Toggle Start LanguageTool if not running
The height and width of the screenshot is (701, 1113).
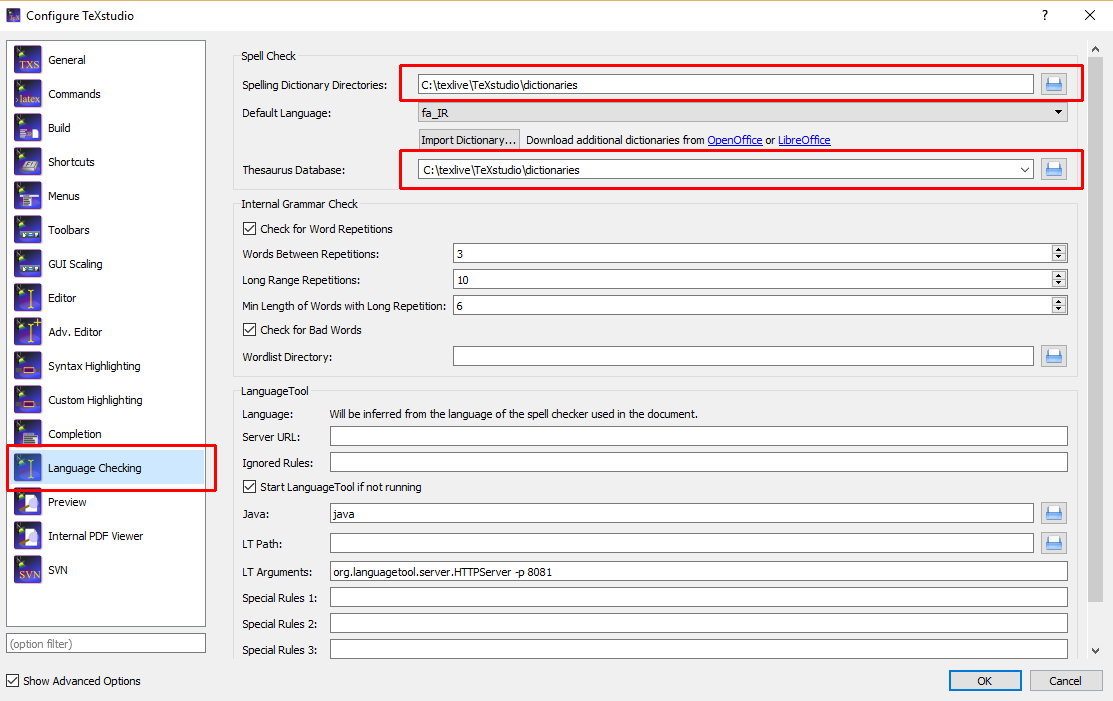pyautogui.click(x=249, y=487)
